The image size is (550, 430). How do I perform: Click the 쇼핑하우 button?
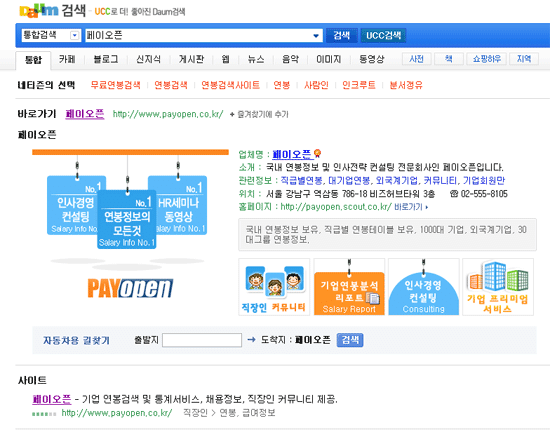click(x=487, y=59)
